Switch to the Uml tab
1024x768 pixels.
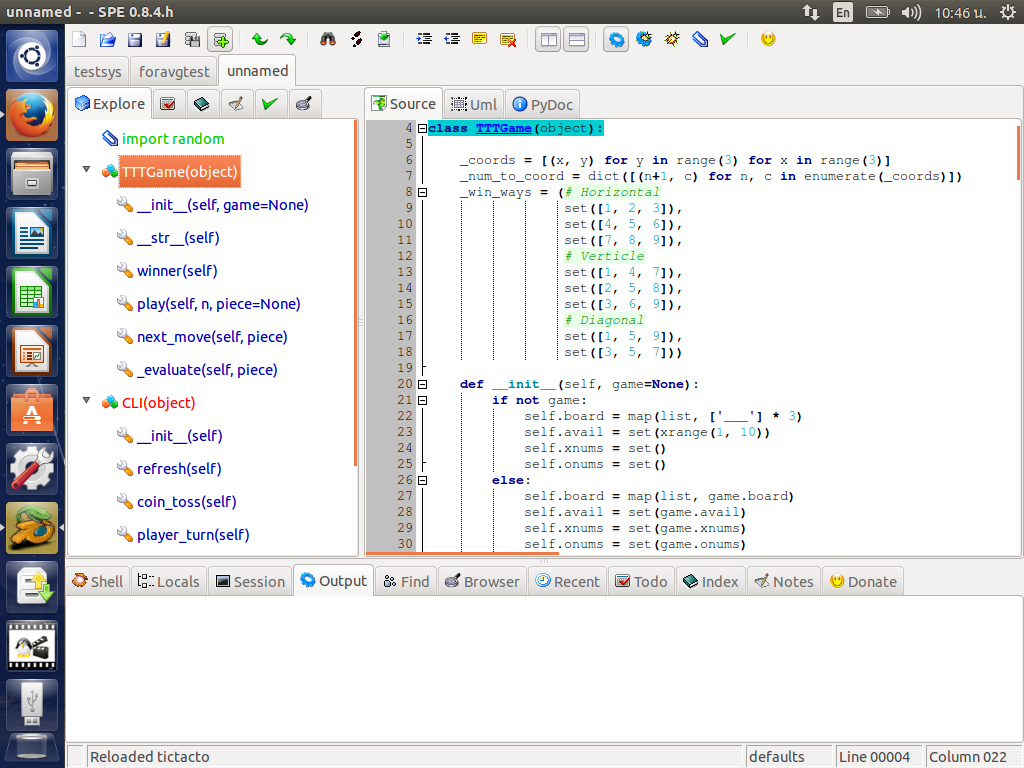pyautogui.click(x=473, y=103)
